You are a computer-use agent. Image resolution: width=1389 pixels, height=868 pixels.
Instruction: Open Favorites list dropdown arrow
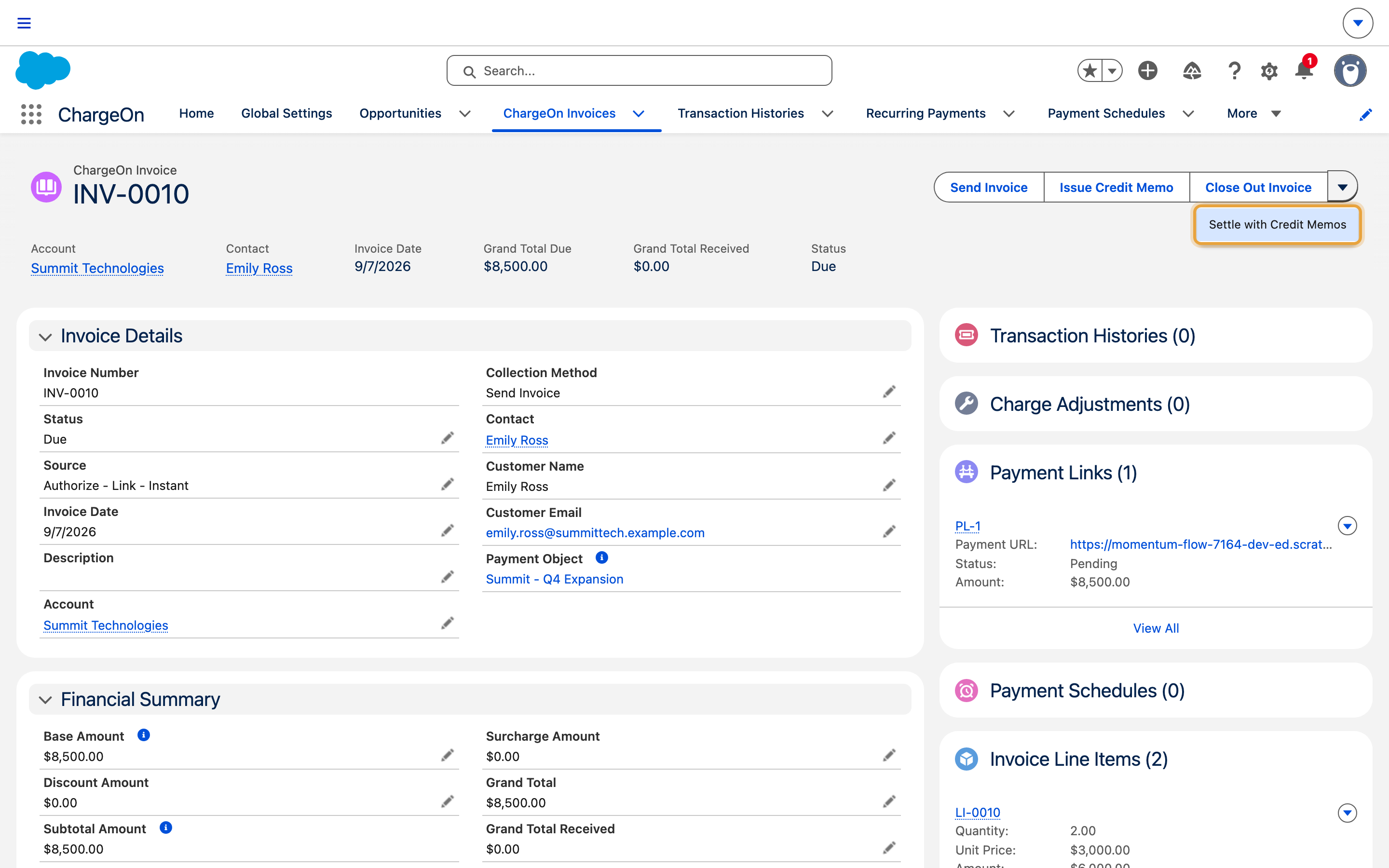(1112, 70)
